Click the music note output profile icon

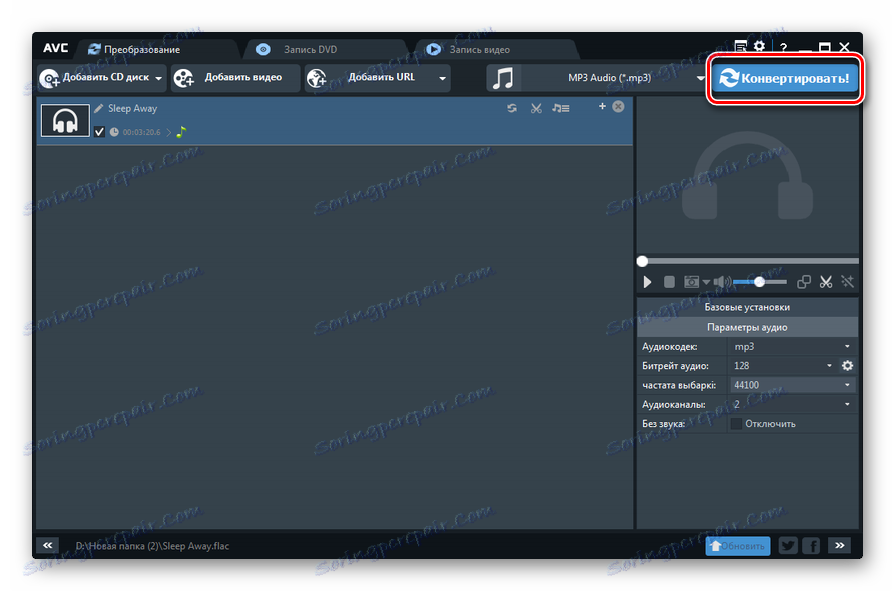click(x=503, y=78)
